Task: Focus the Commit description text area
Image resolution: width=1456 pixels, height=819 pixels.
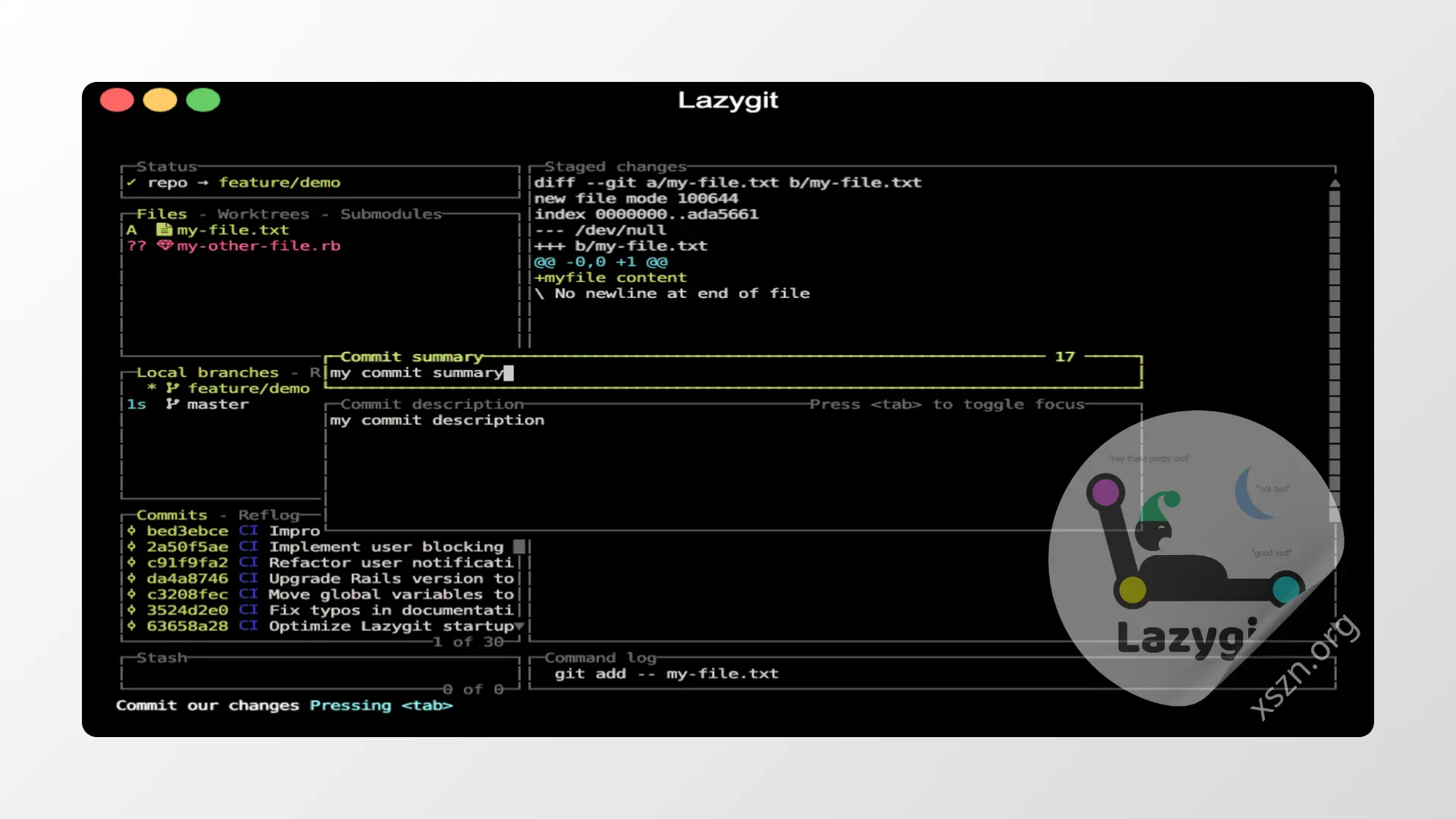Action: coord(733,469)
